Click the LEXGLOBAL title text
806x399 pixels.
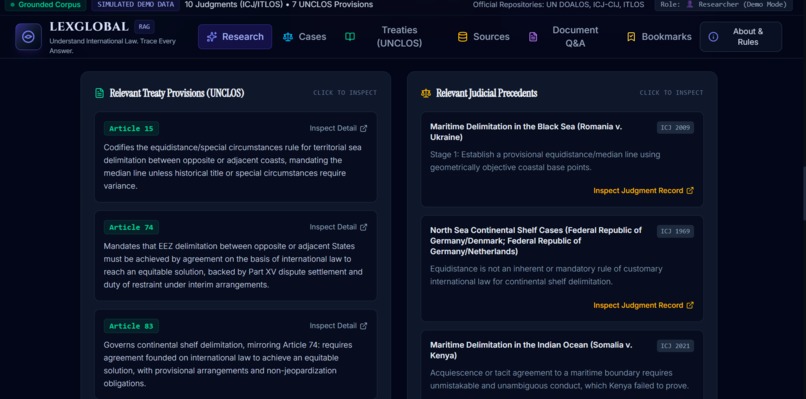89,27
